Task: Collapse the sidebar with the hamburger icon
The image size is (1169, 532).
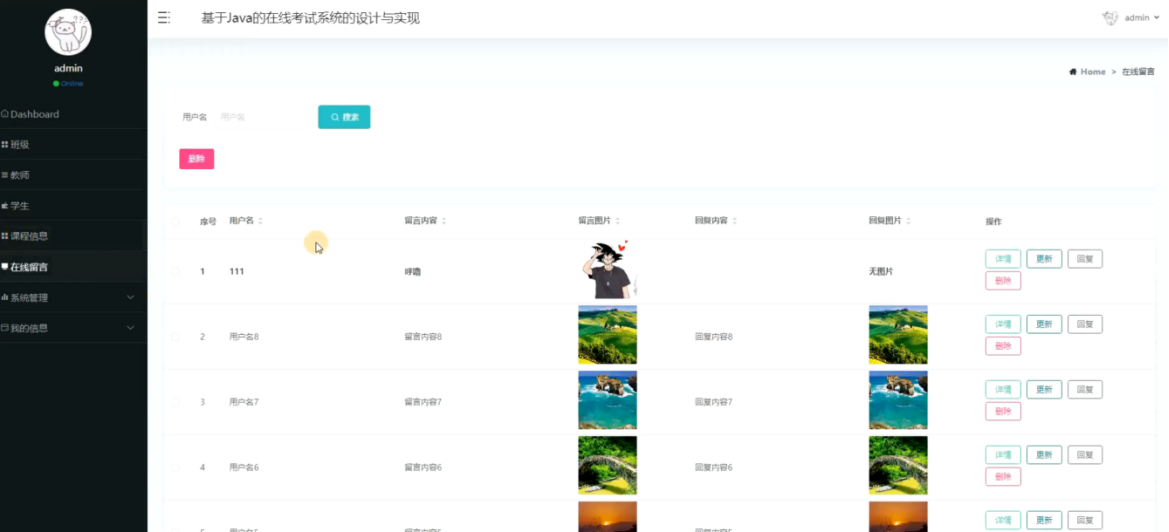Action: click(x=164, y=18)
